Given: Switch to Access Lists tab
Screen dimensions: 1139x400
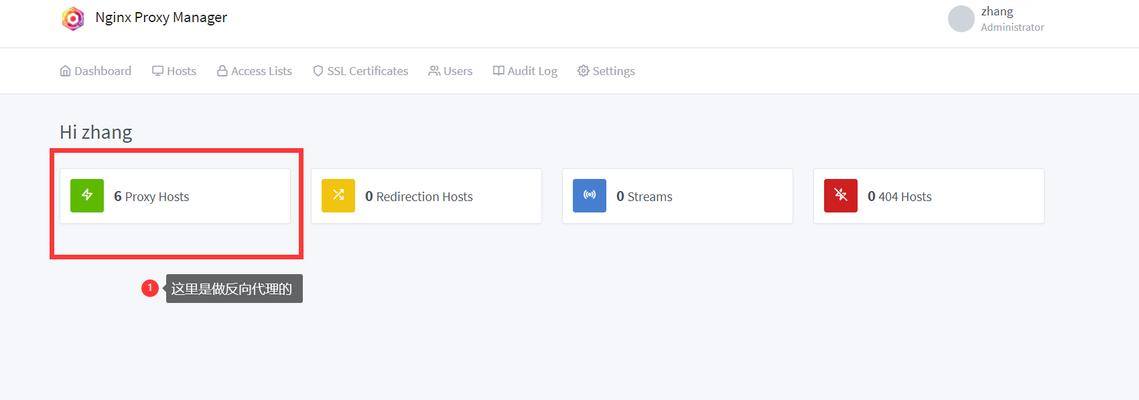Looking at the screenshot, I should pos(254,71).
